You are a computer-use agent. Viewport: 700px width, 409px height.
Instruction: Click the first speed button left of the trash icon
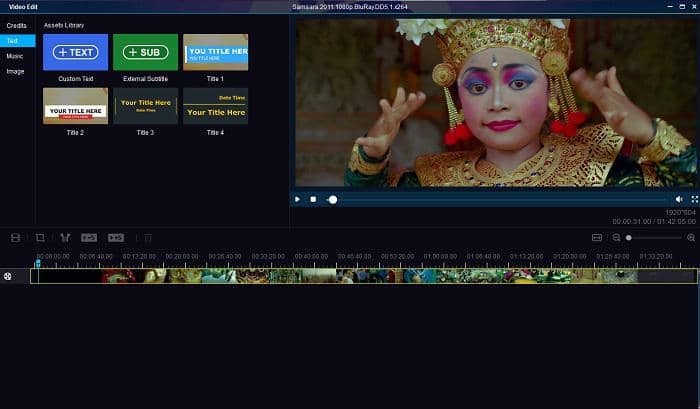89,238
